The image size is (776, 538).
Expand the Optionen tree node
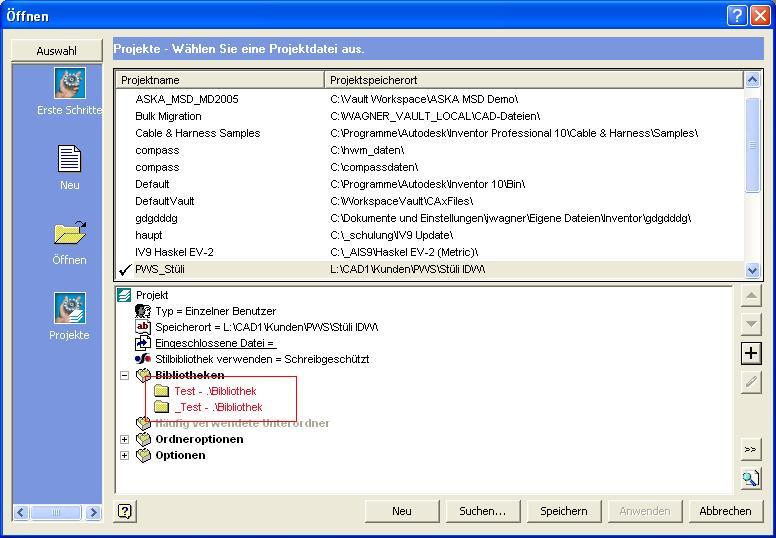point(124,455)
